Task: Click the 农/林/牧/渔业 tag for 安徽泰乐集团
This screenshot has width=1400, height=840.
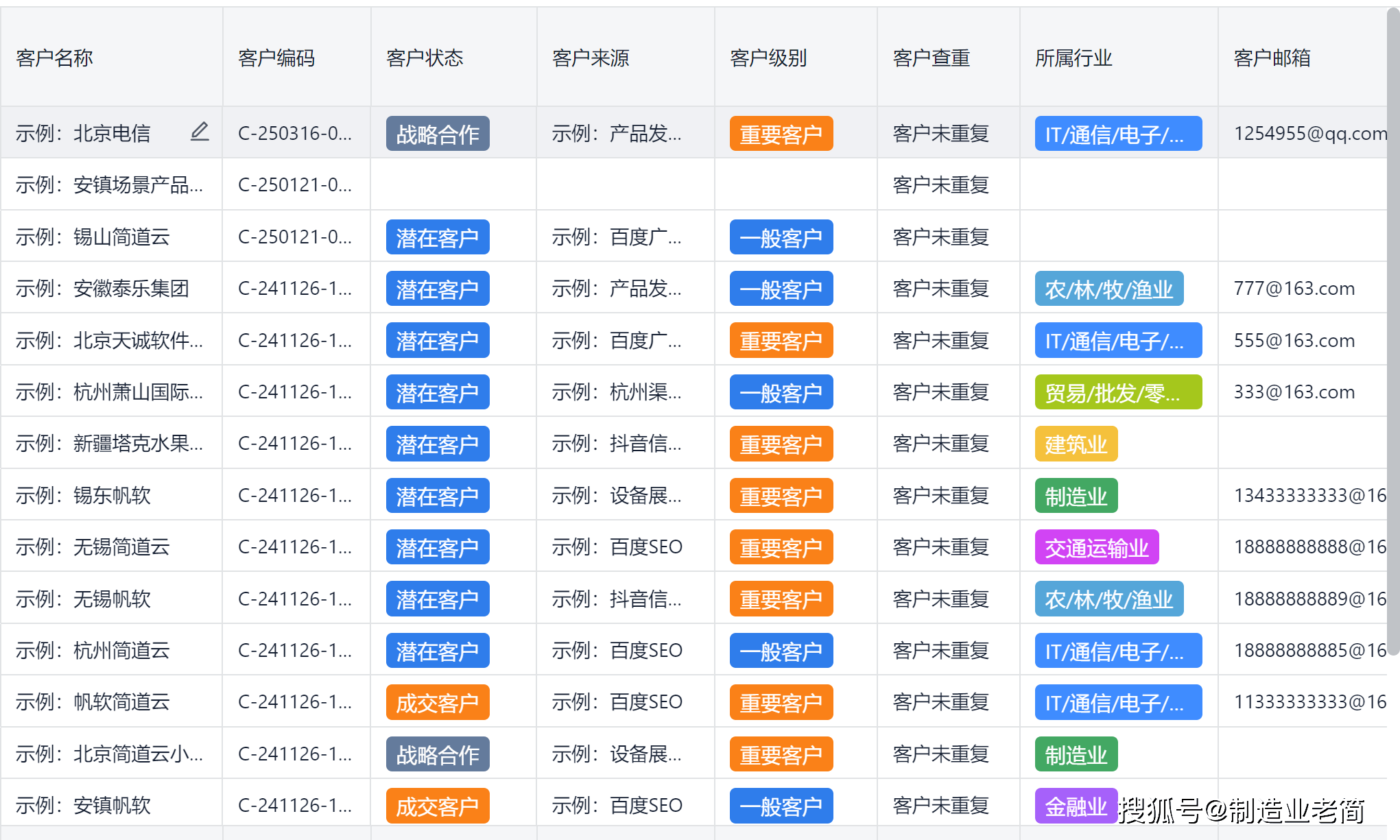Action: pos(1108,289)
